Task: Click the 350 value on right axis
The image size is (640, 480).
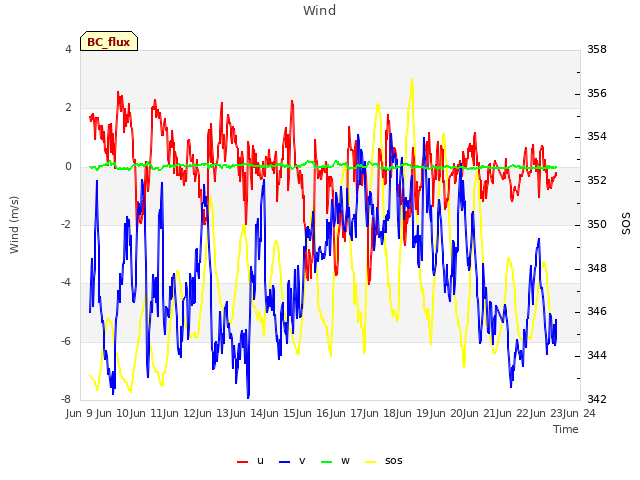Action: click(597, 224)
